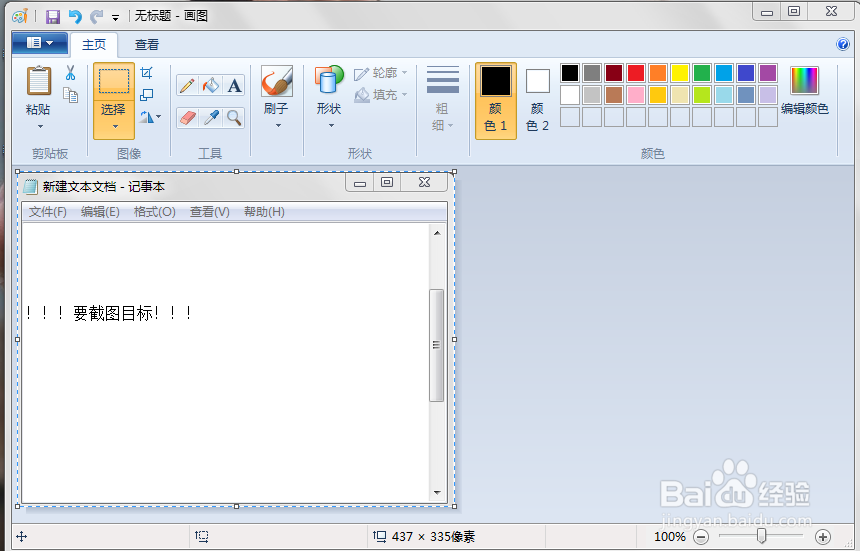Click the zoom out minus button
This screenshot has height=551, width=860.
pos(701,537)
